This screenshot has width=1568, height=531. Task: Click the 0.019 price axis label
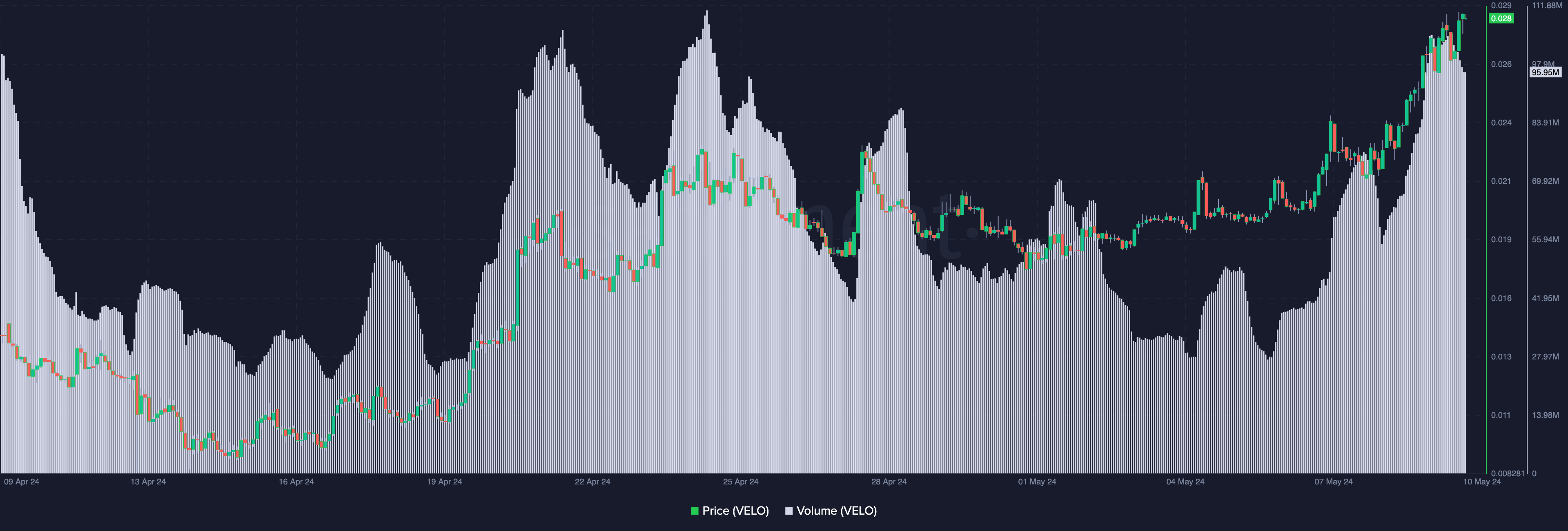[x=1501, y=239]
